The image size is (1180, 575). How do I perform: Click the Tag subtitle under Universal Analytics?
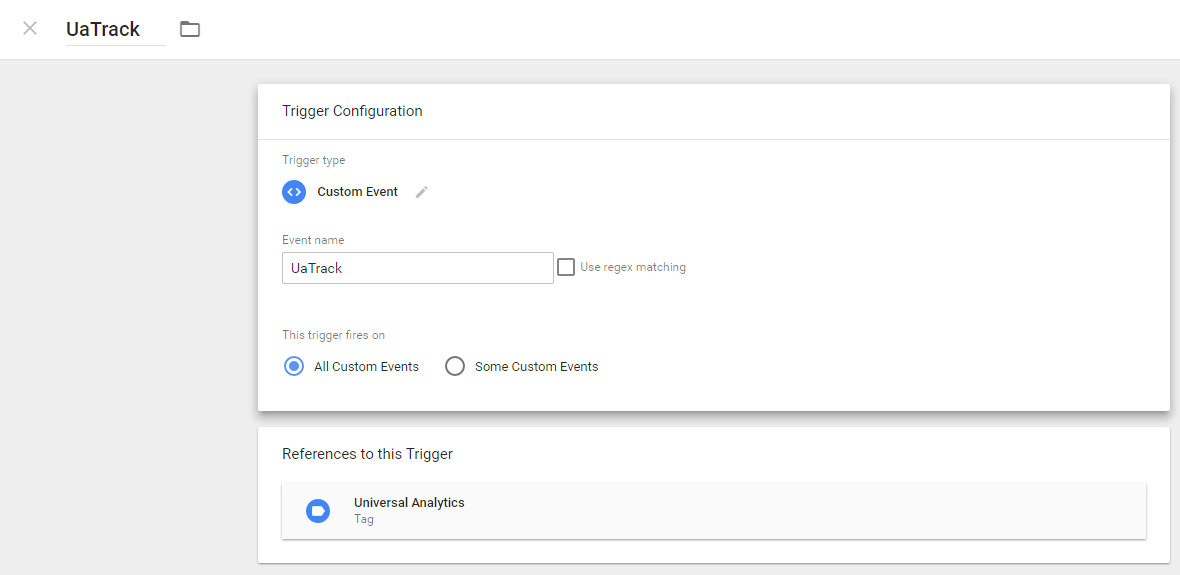pos(363,519)
